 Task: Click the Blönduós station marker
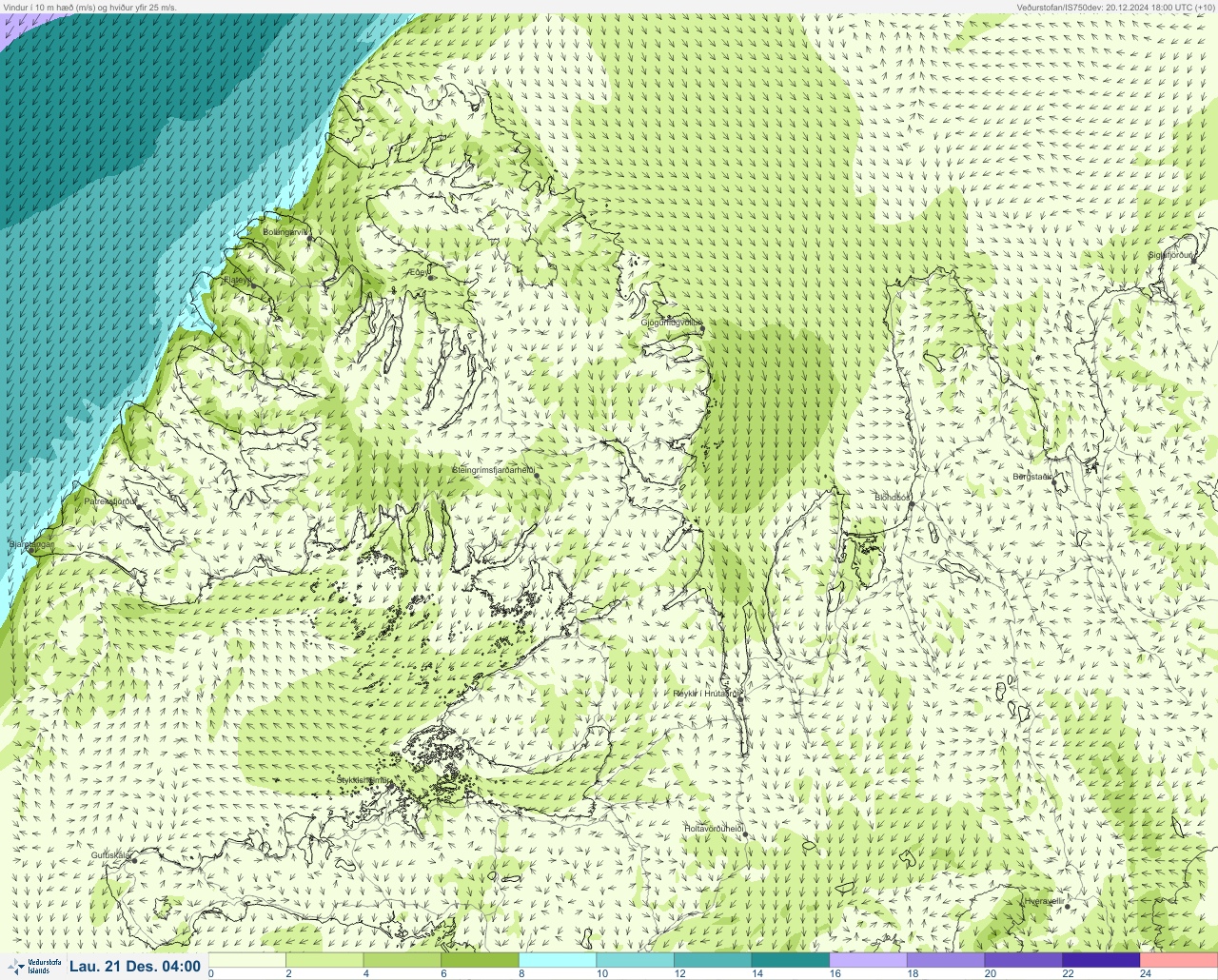coord(912,504)
